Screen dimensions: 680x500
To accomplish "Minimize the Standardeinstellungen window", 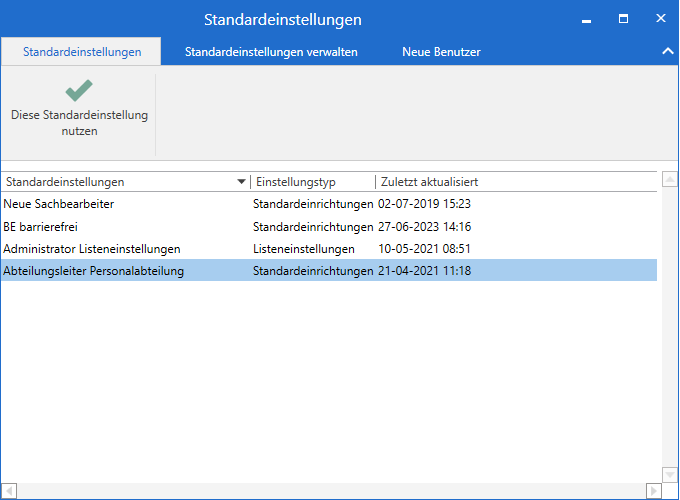I will point(587,19).
